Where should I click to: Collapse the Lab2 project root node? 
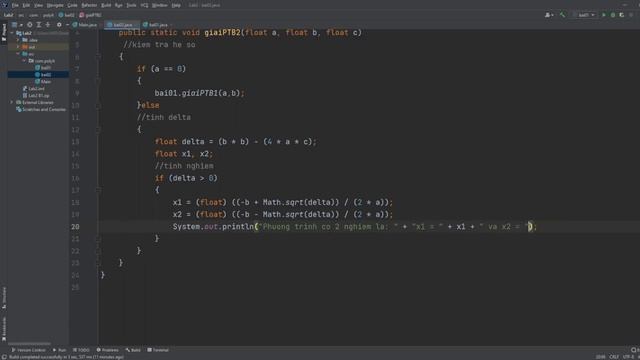click(12, 33)
